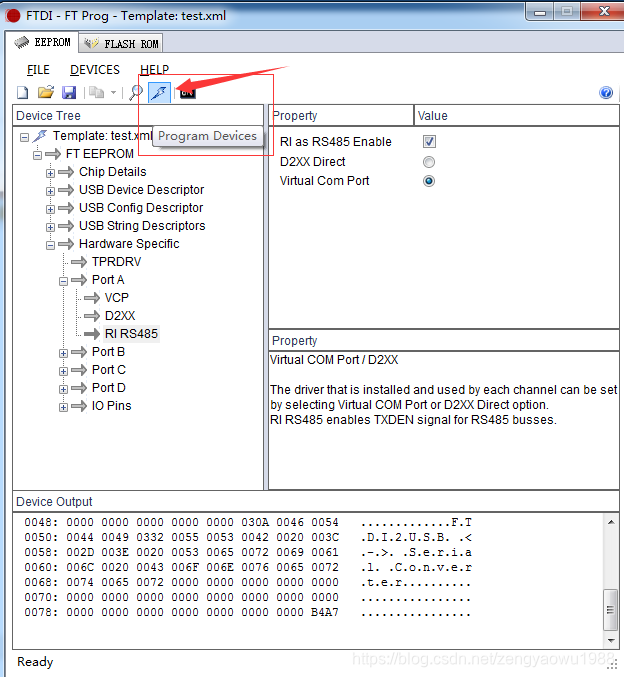
Task: Click the blue Help question mark icon
Action: (606, 92)
